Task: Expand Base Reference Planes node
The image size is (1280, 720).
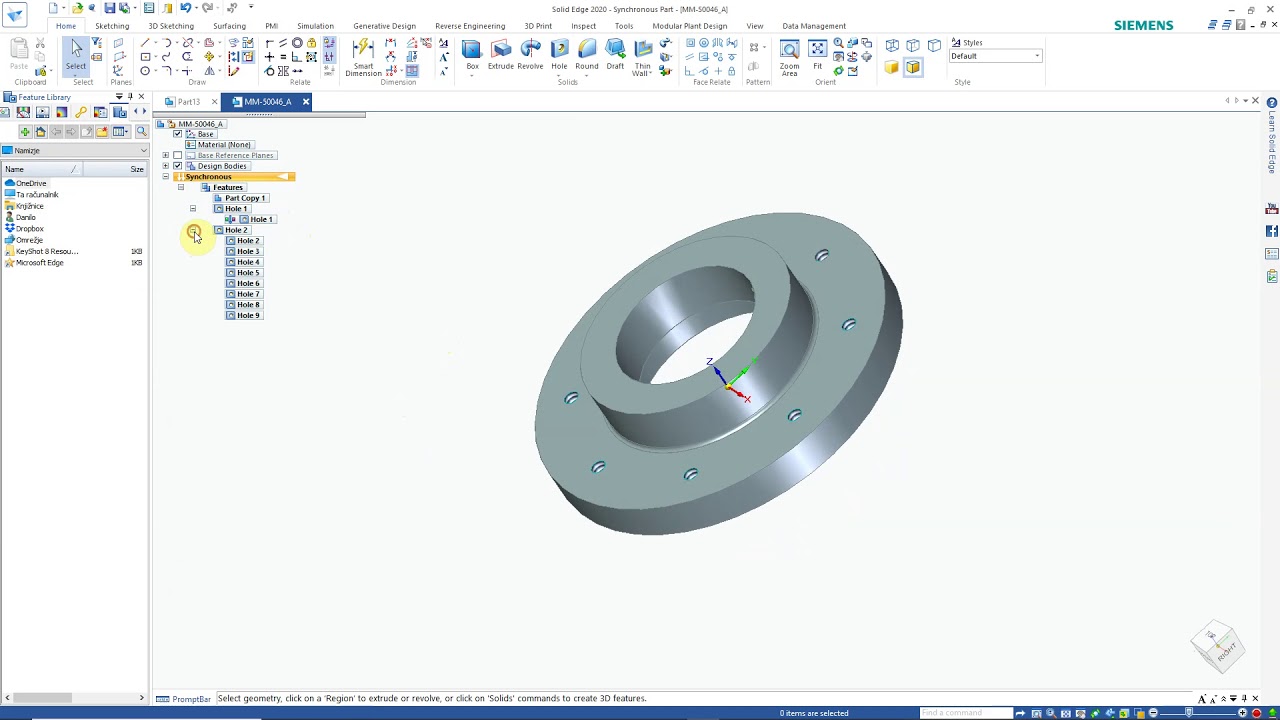Action: click(x=165, y=155)
